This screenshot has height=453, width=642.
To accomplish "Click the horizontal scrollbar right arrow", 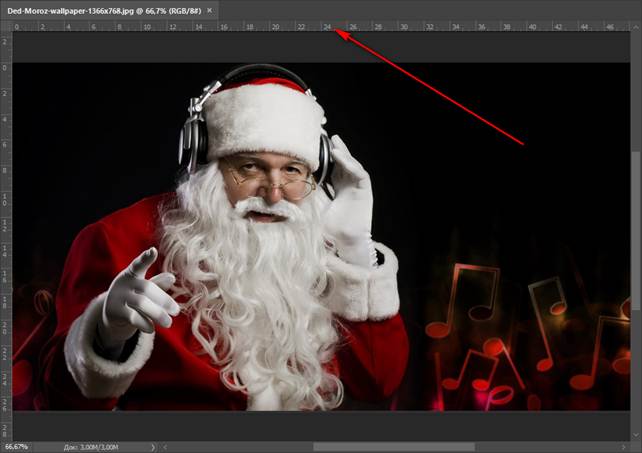I will [x=624, y=447].
